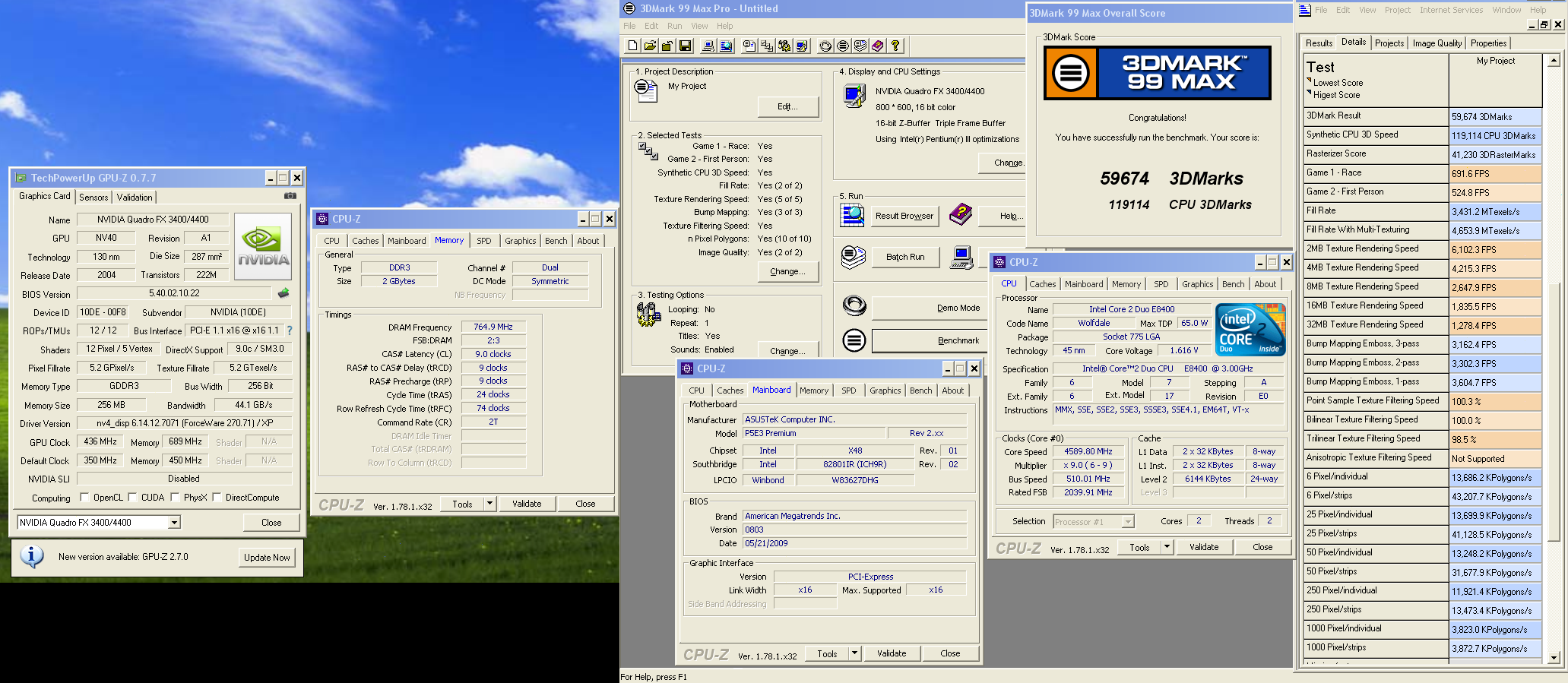Click the Update Now button in GPU-Z

pos(267,557)
